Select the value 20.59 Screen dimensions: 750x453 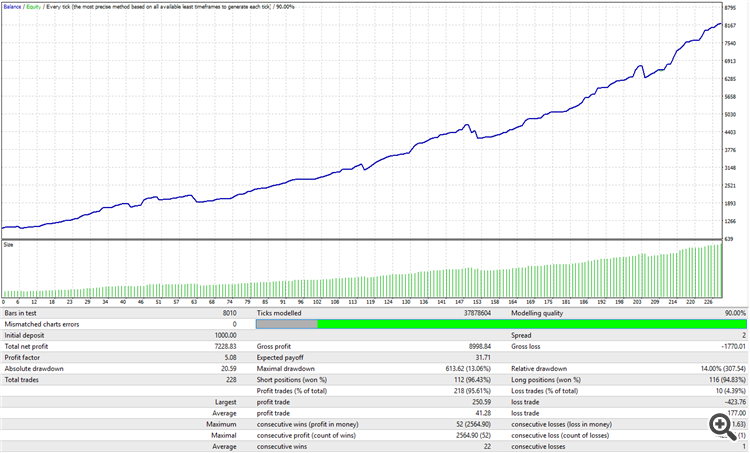[229, 369]
